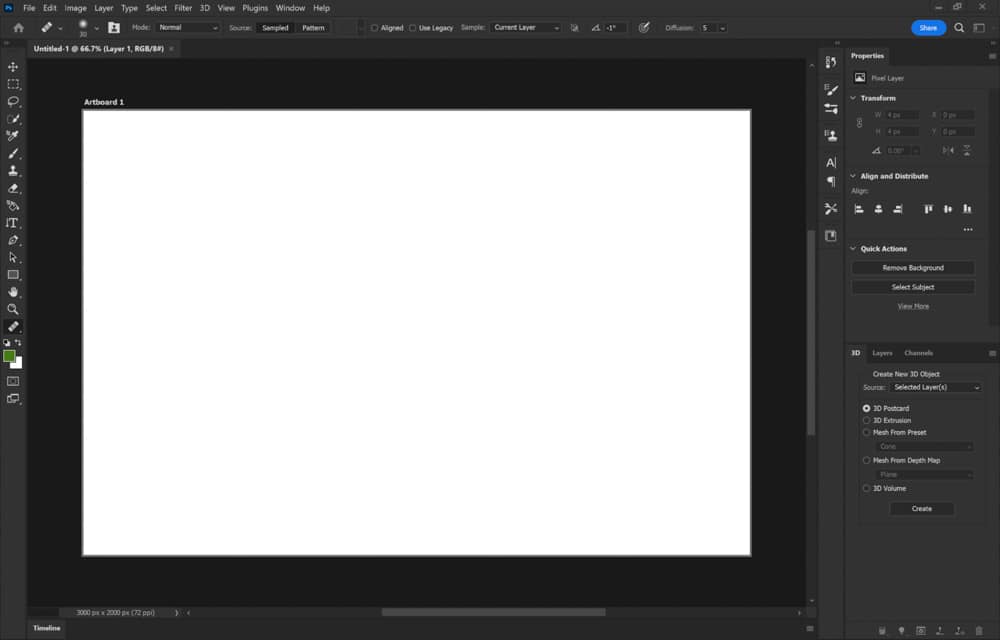Open the Brushes panel icon
The width and height of the screenshot is (1000, 640).
pyautogui.click(x=830, y=90)
